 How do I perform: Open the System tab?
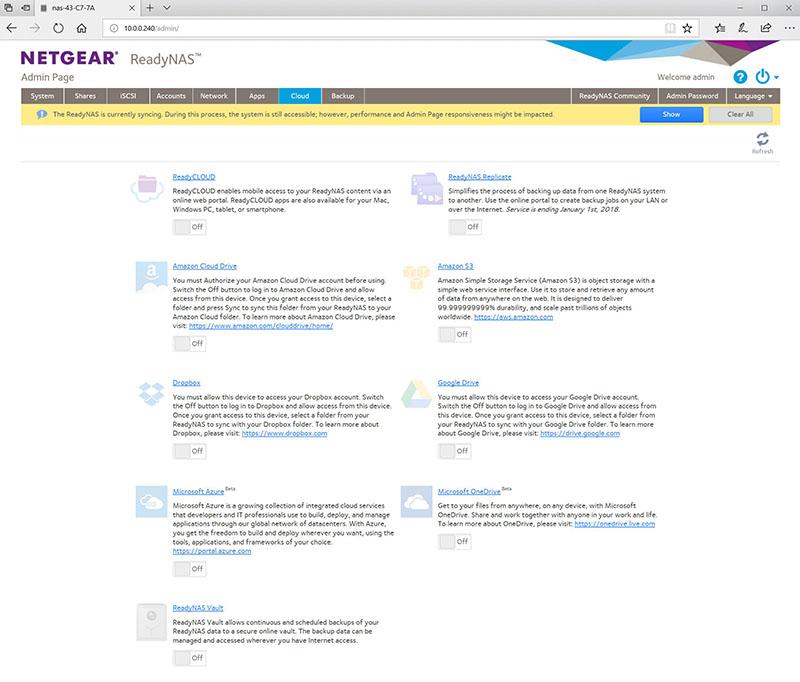click(x=42, y=96)
